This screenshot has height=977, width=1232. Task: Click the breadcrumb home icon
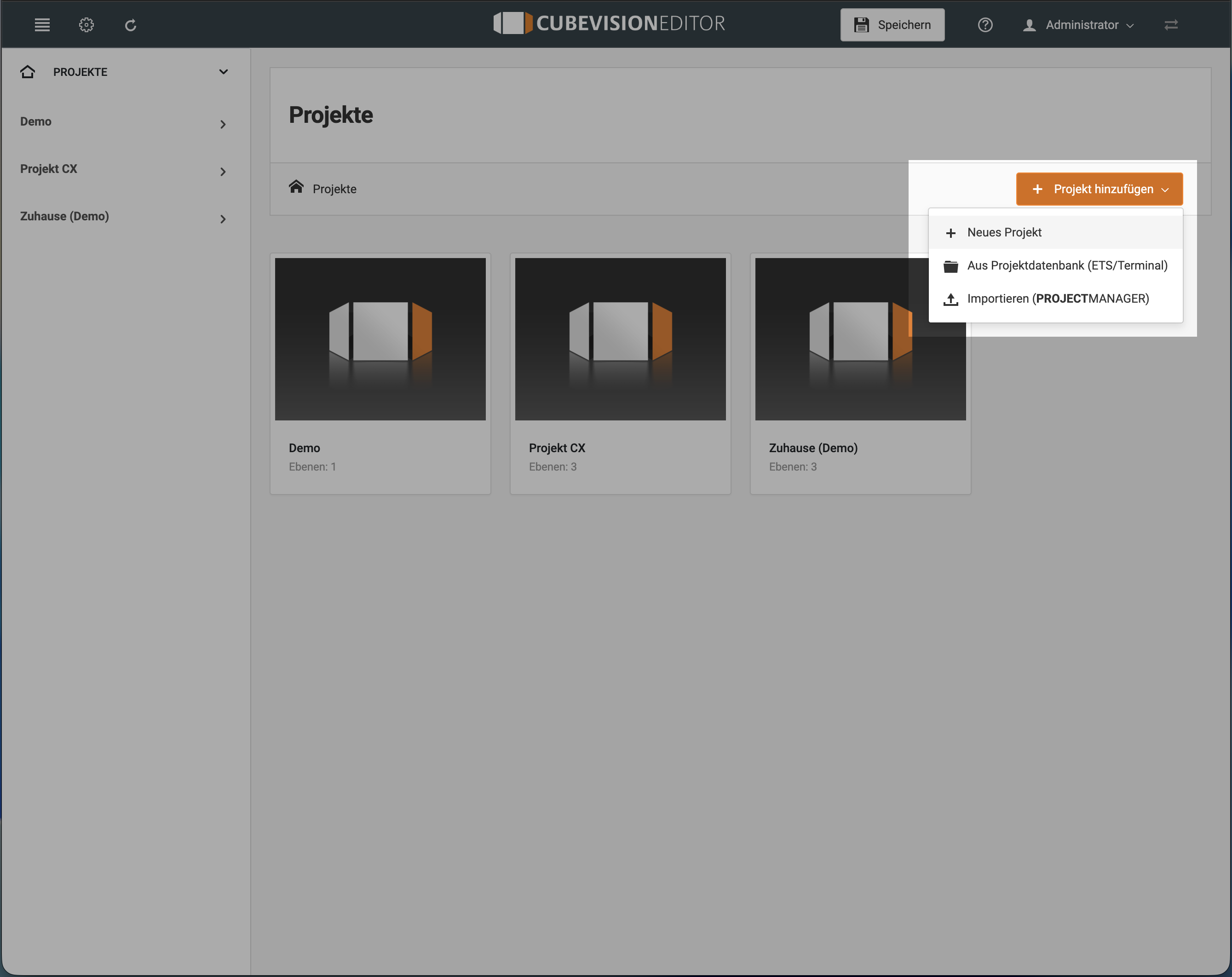(296, 187)
